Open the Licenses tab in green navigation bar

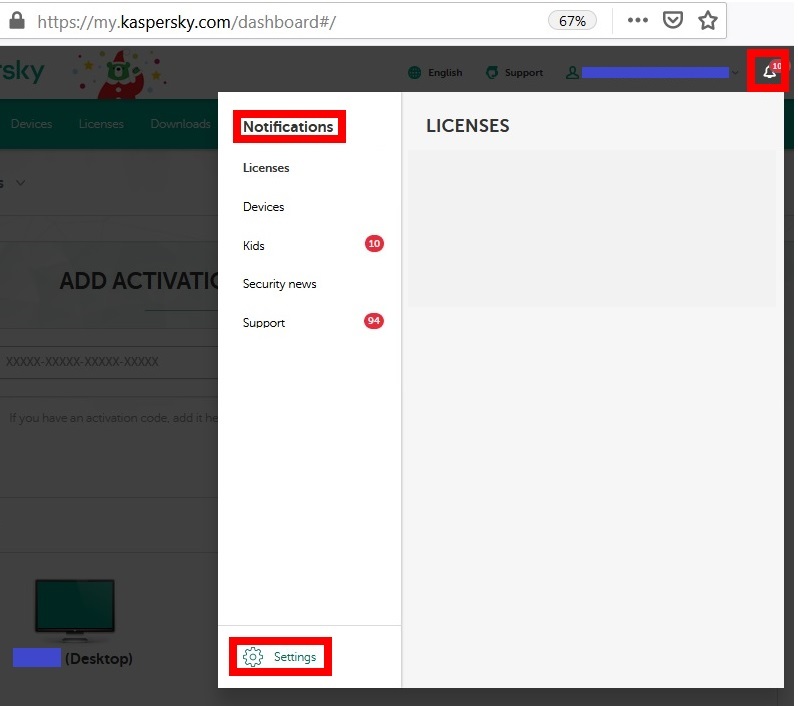click(101, 124)
